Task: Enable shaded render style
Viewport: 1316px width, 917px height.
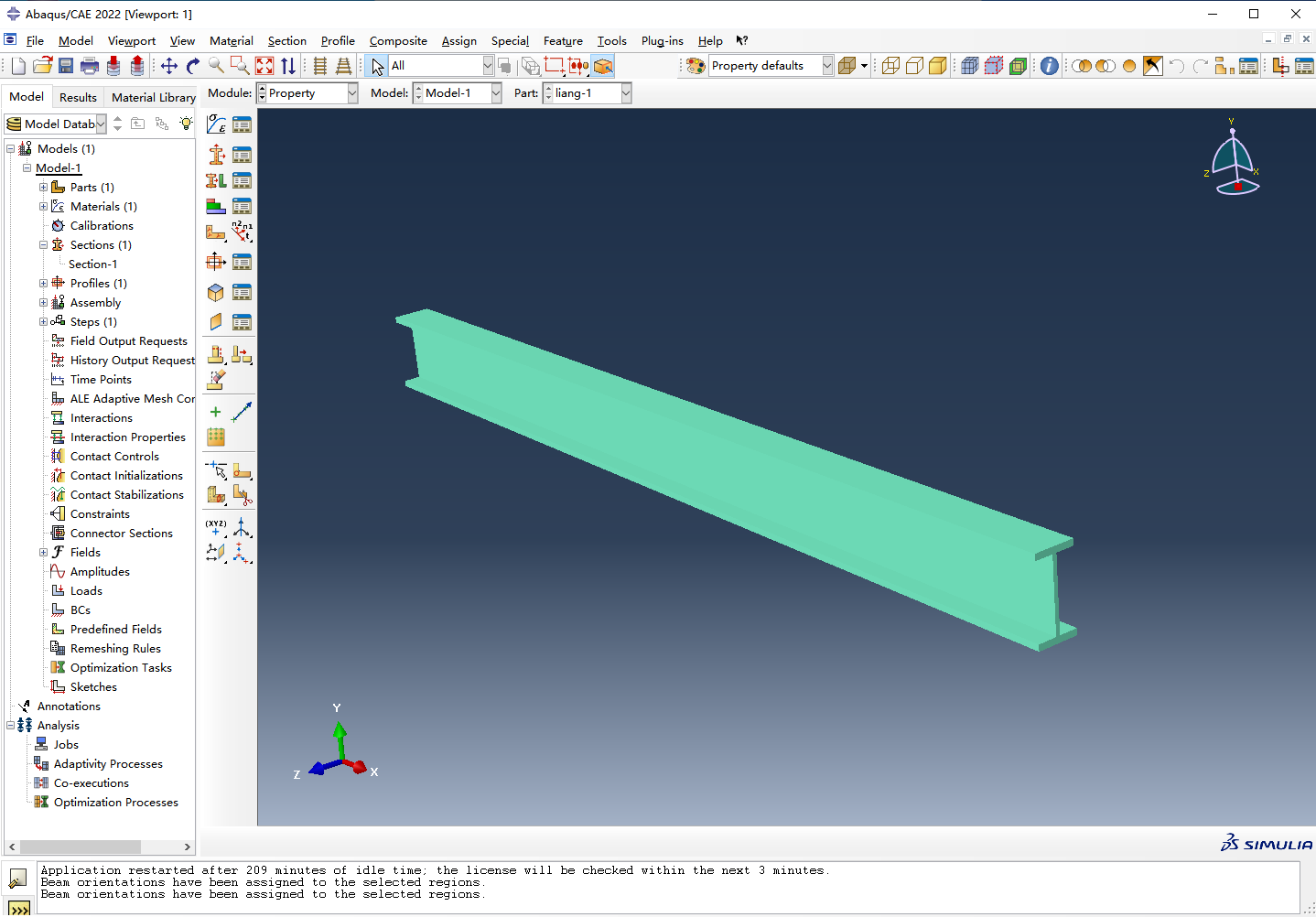Action: point(938,66)
